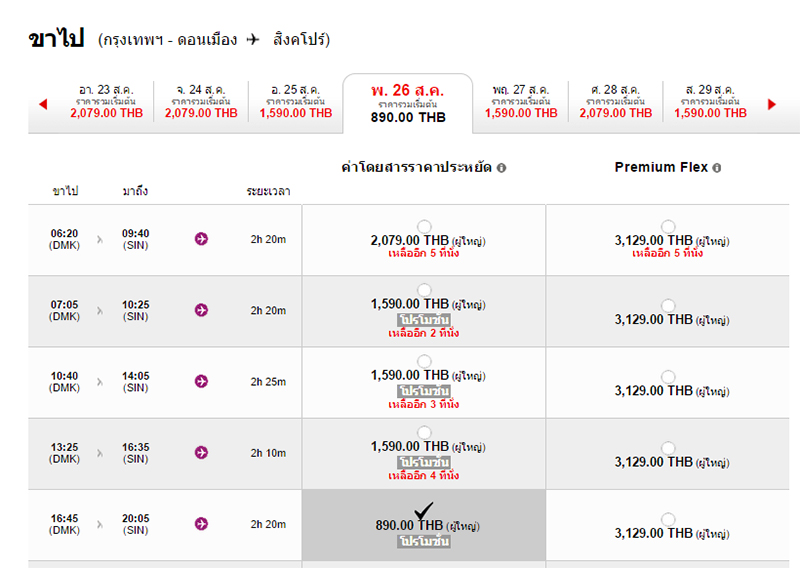
Task: Click info icon beside the economy fare header
Action: tap(501, 168)
